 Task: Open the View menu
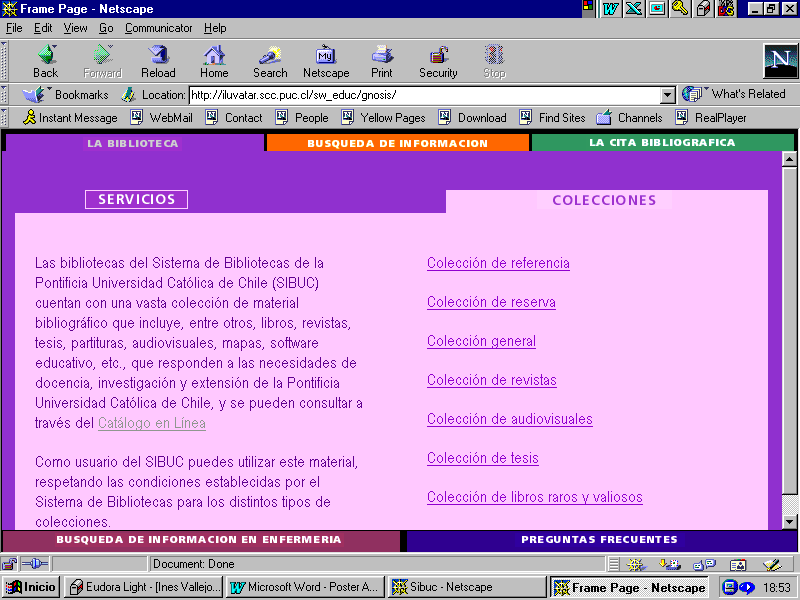click(x=76, y=28)
